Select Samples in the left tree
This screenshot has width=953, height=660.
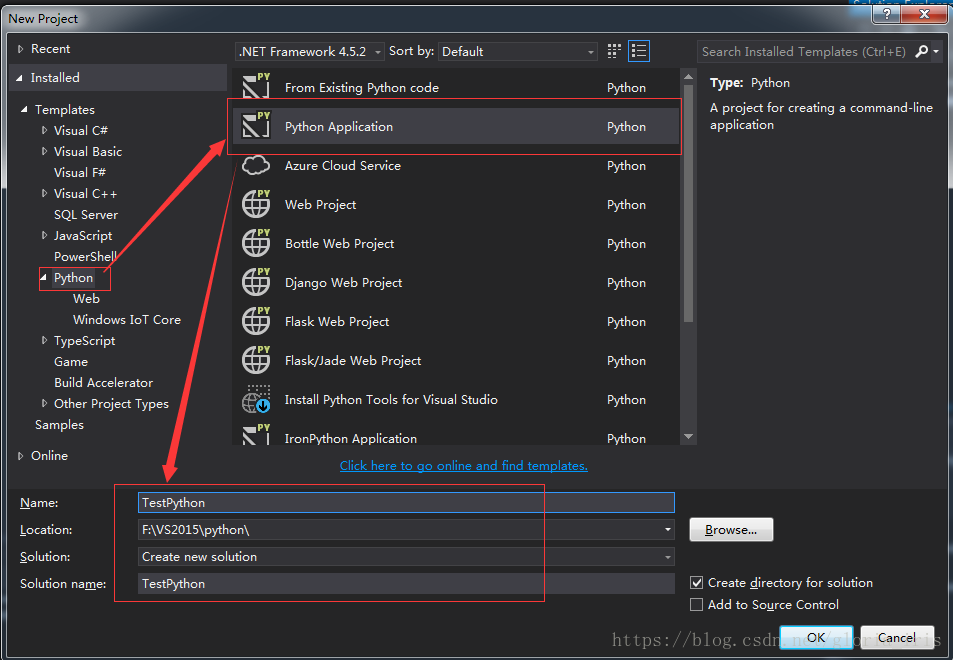point(60,425)
